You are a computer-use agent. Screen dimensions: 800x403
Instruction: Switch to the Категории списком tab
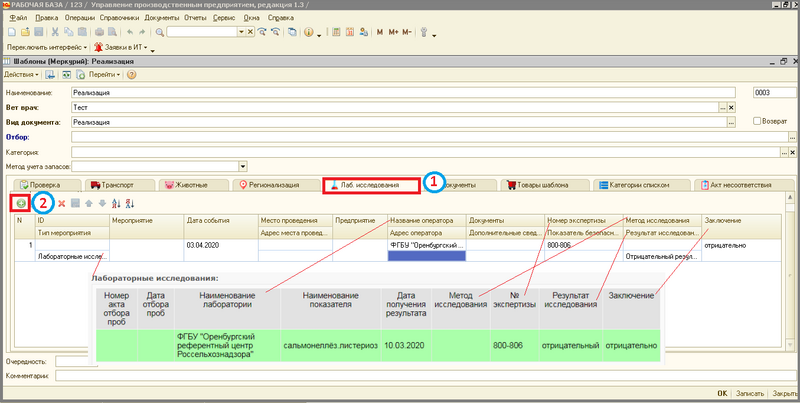coord(639,185)
